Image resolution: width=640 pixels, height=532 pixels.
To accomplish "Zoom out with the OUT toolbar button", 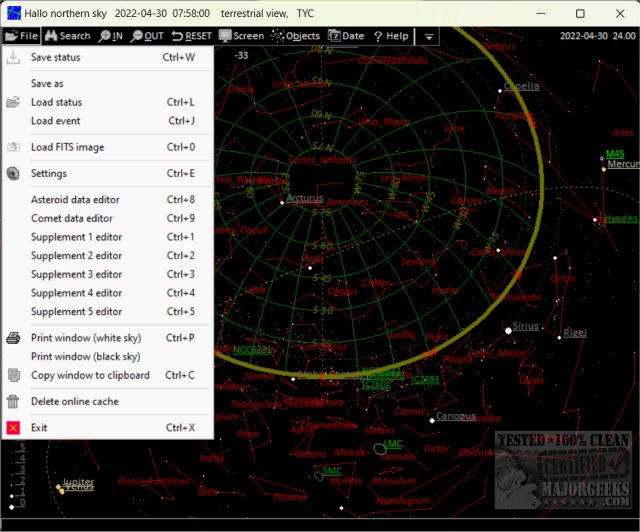I will pyautogui.click(x=146, y=36).
